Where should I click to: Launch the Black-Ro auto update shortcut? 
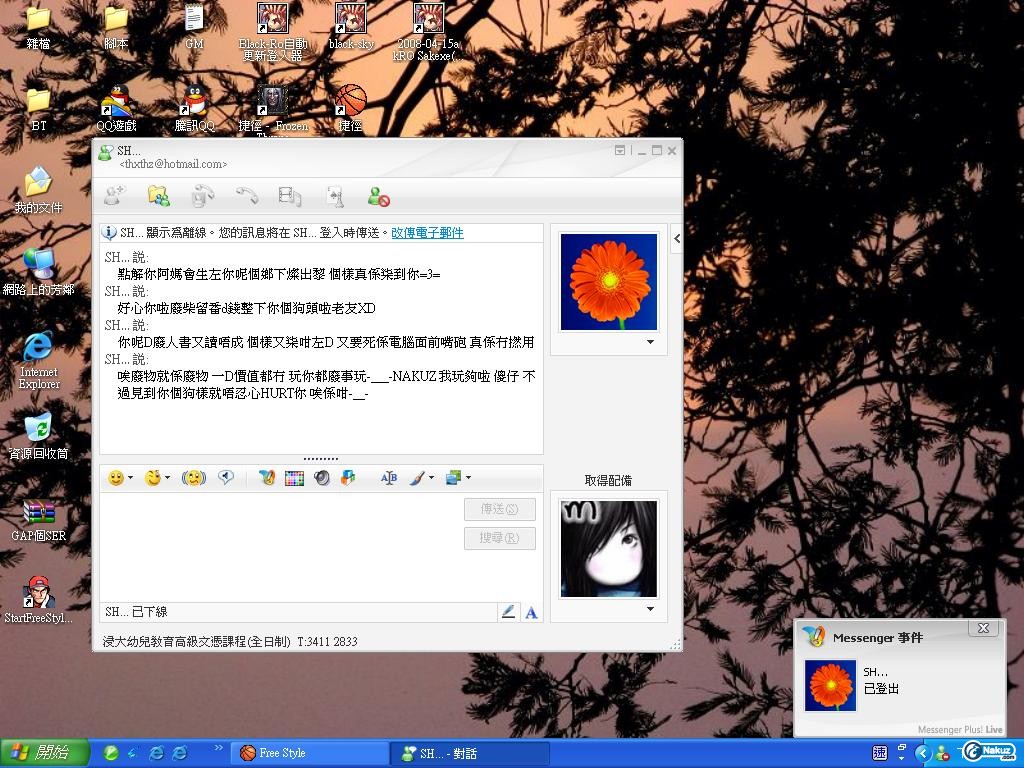coord(272,33)
